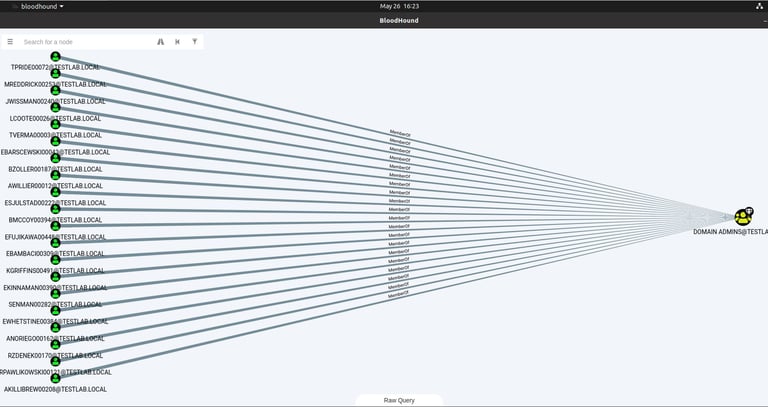This screenshot has height=407, width=768.
Task: Select the DOMAIN ADMINS group node
Action: click(x=743, y=216)
